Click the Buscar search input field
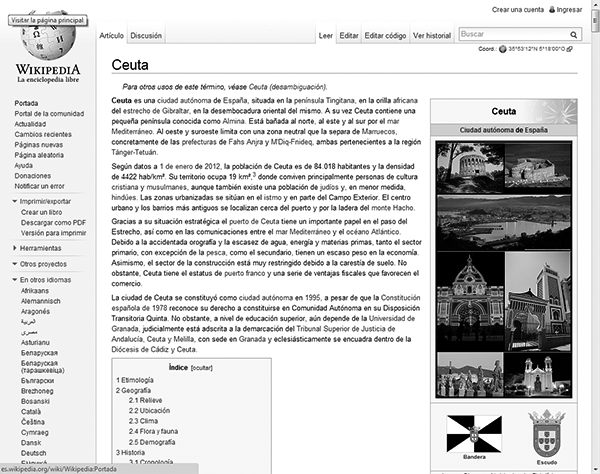 pos(507,34)
